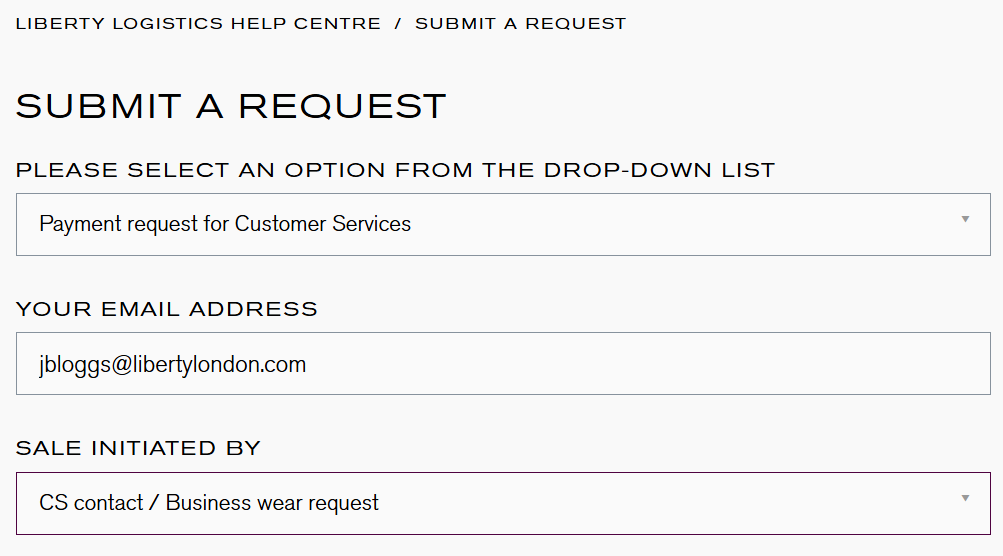This screenshot has width=1003, height=556.
Task: Focus the Your Email Address input field
Action: click(503, 364)
